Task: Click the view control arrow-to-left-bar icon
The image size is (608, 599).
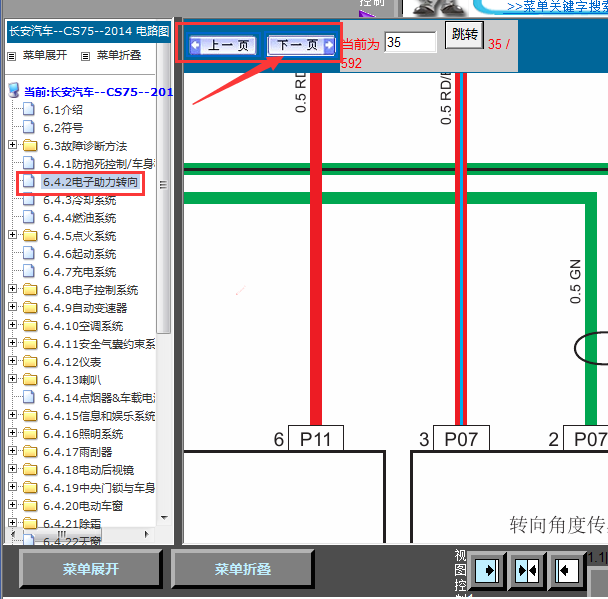Action: tap(566, 571)
